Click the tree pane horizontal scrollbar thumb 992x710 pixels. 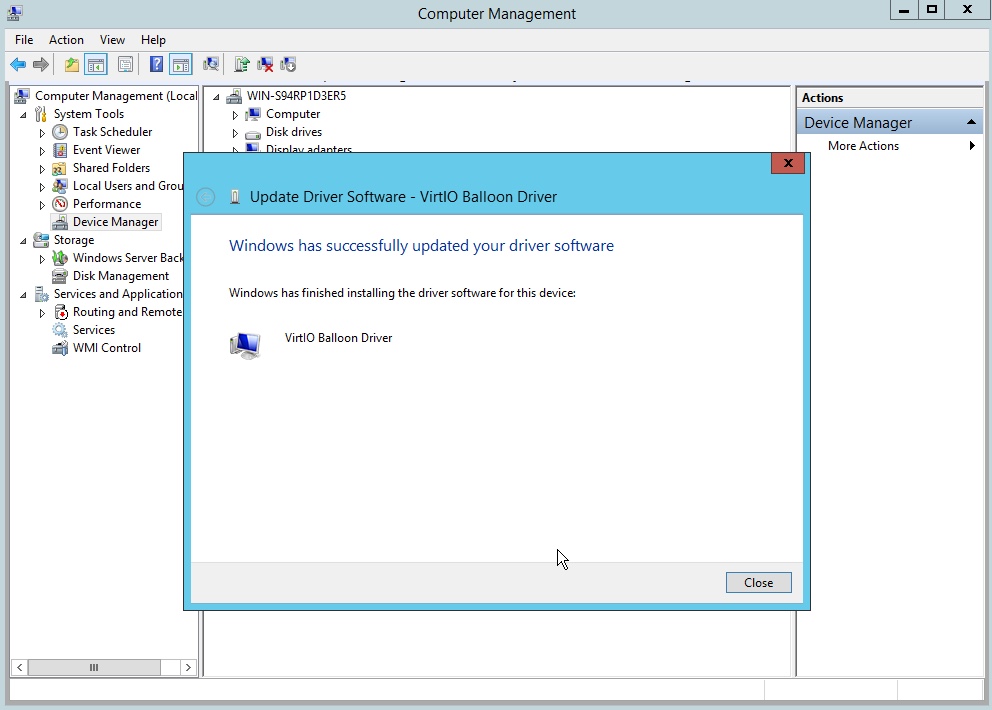coord(94,667)
